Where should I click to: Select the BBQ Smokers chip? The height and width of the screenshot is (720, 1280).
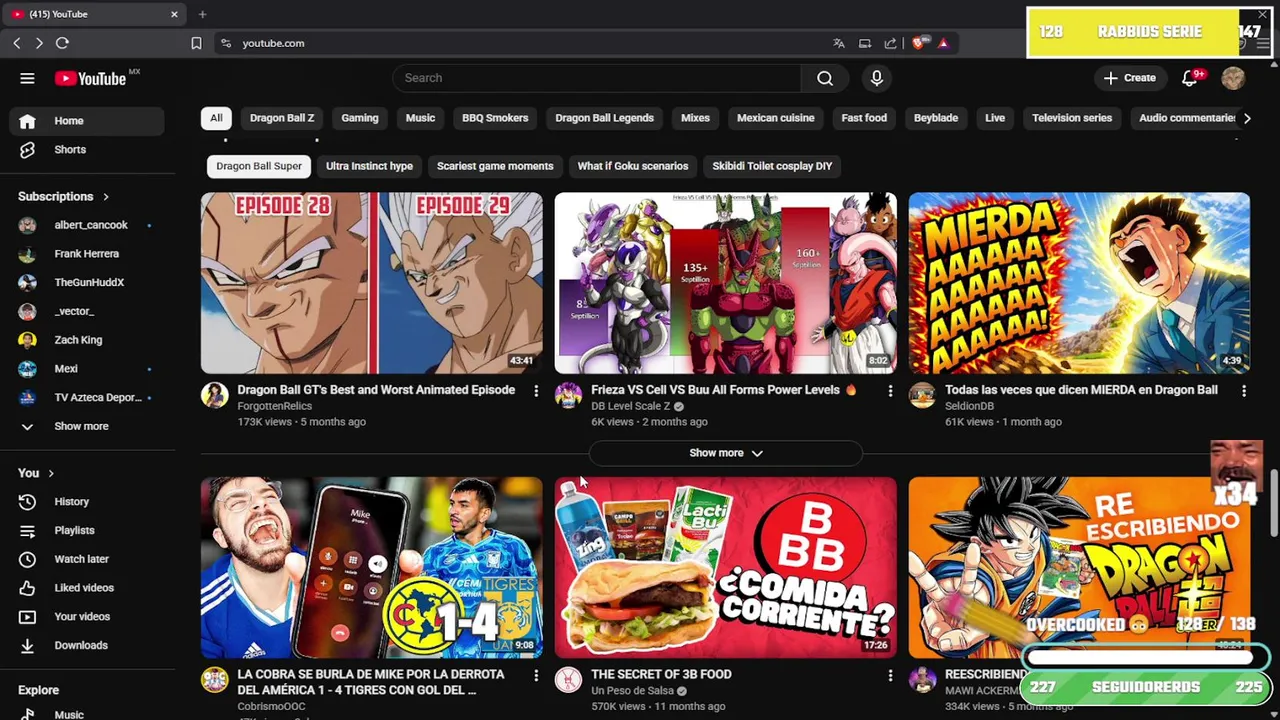495,118
